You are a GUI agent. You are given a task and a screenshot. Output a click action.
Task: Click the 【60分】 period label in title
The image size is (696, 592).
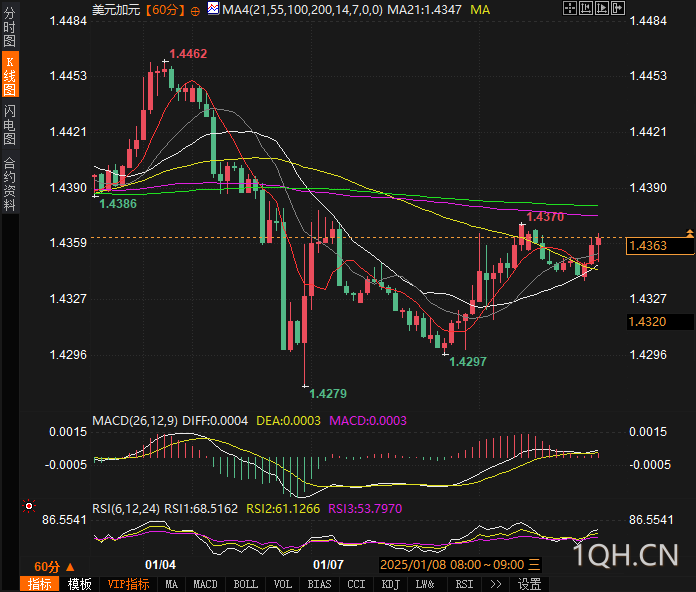(x=165, y=9)
